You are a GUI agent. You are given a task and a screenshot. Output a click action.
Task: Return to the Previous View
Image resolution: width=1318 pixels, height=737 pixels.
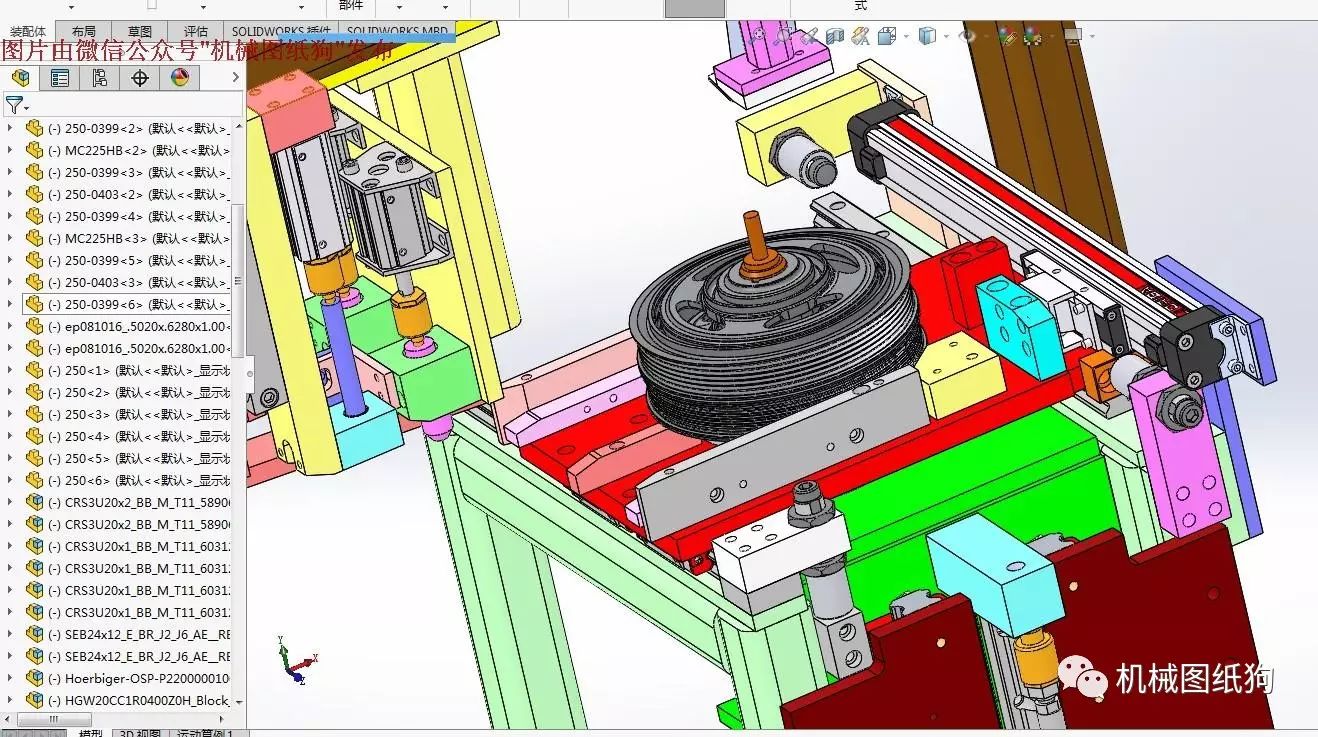tap(809, 34)
